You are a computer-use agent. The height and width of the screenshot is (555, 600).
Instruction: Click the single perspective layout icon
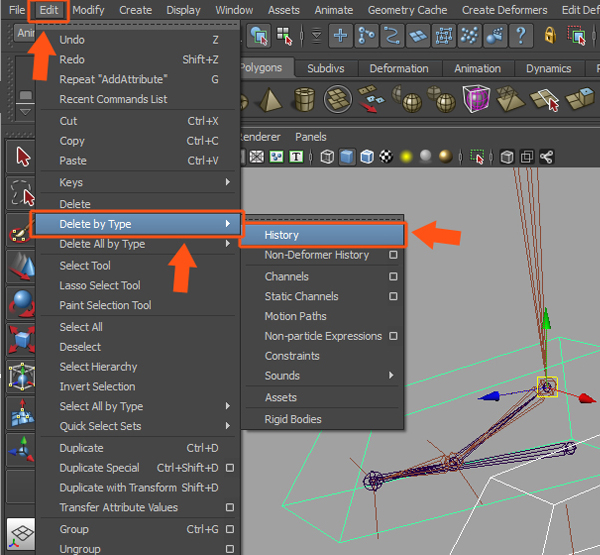pyautogui.click(x=21, y=534)
